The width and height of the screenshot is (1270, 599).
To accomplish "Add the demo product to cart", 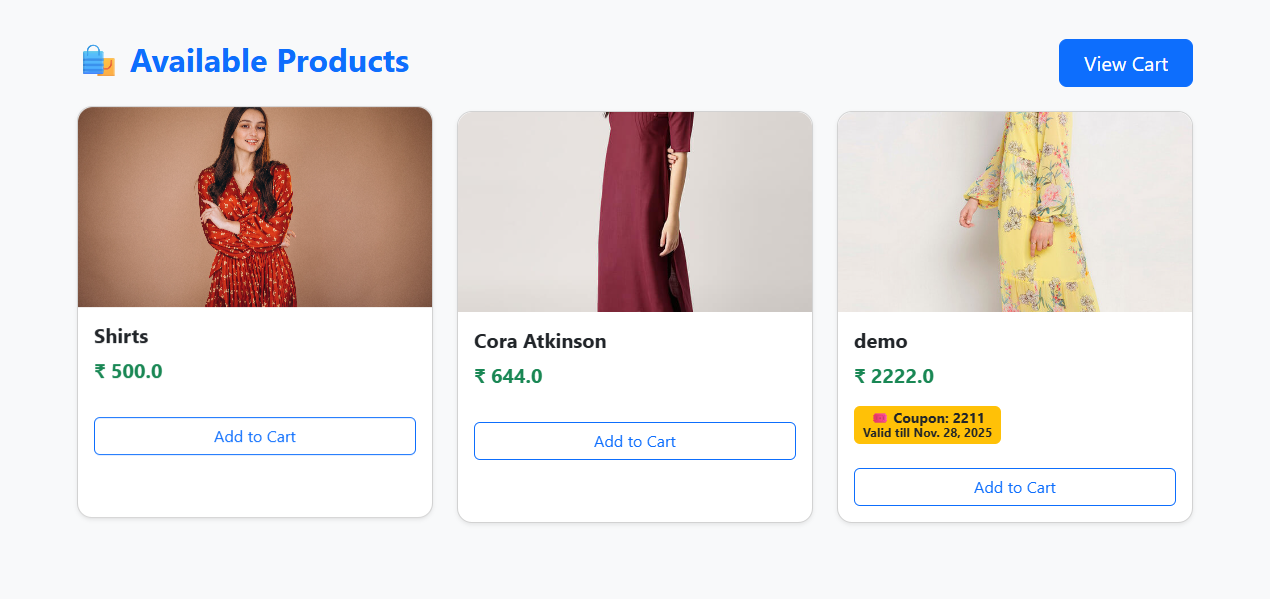I will [1014, 487].
